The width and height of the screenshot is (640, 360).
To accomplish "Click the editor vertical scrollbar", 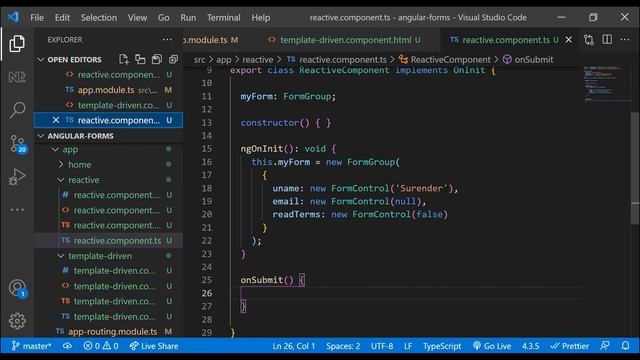I will 635,167.
